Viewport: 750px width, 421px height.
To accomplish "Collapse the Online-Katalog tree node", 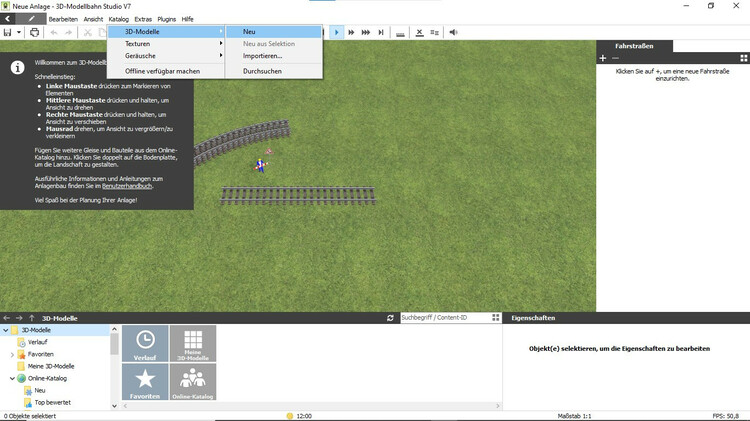I will (x=12, y=378).
